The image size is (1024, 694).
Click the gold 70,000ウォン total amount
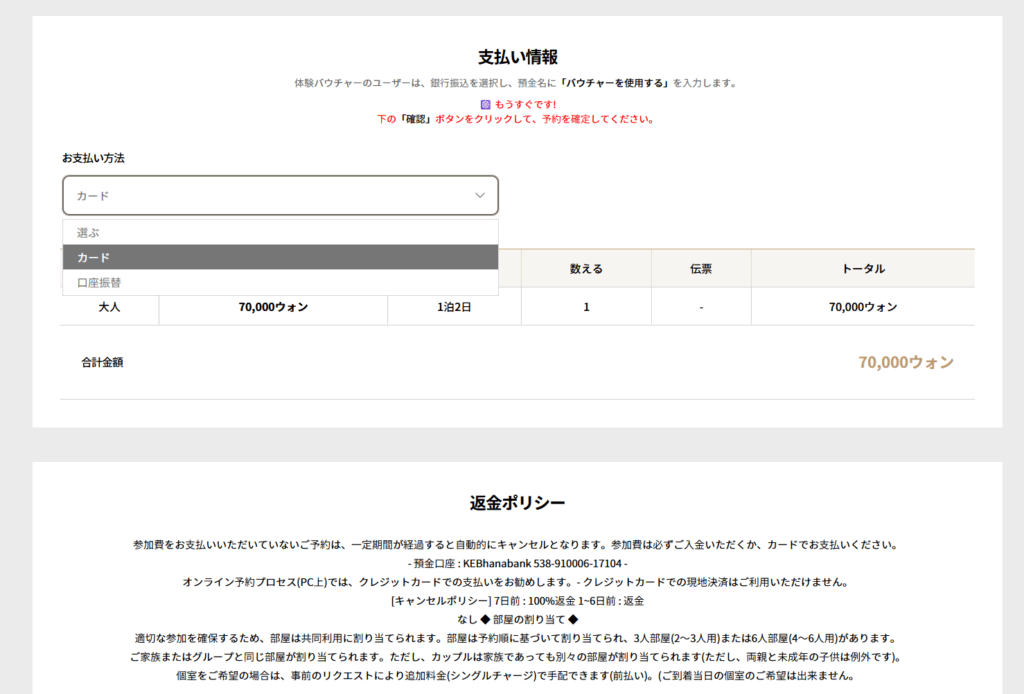pos(905,362)
